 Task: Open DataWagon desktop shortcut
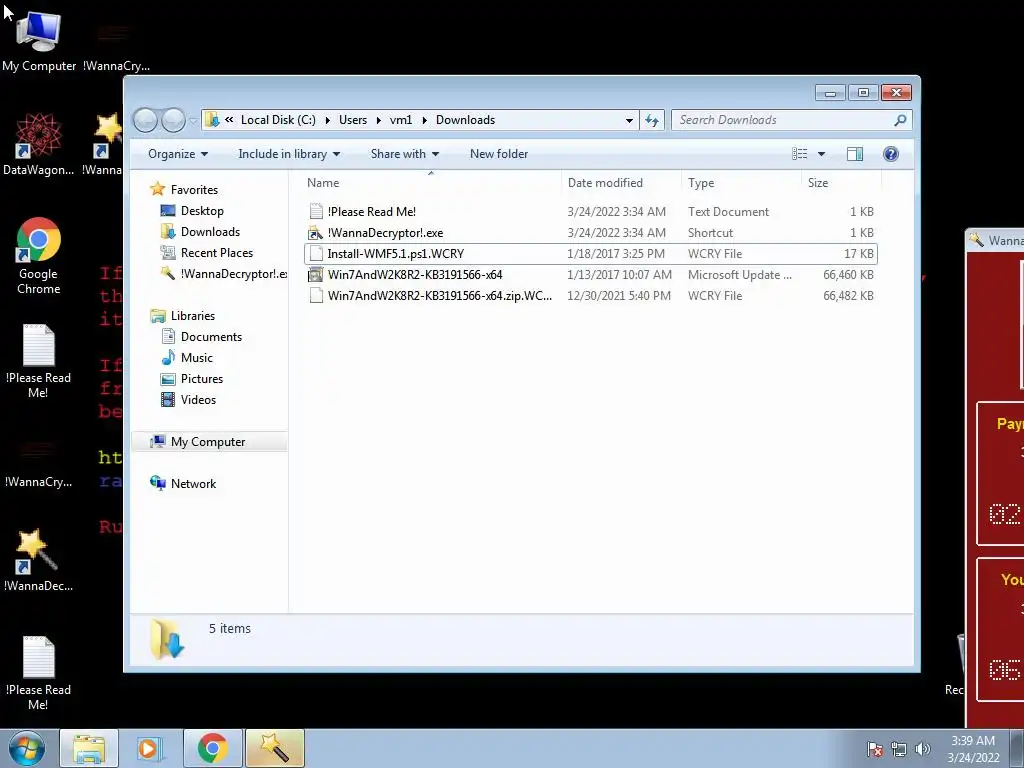39,144
